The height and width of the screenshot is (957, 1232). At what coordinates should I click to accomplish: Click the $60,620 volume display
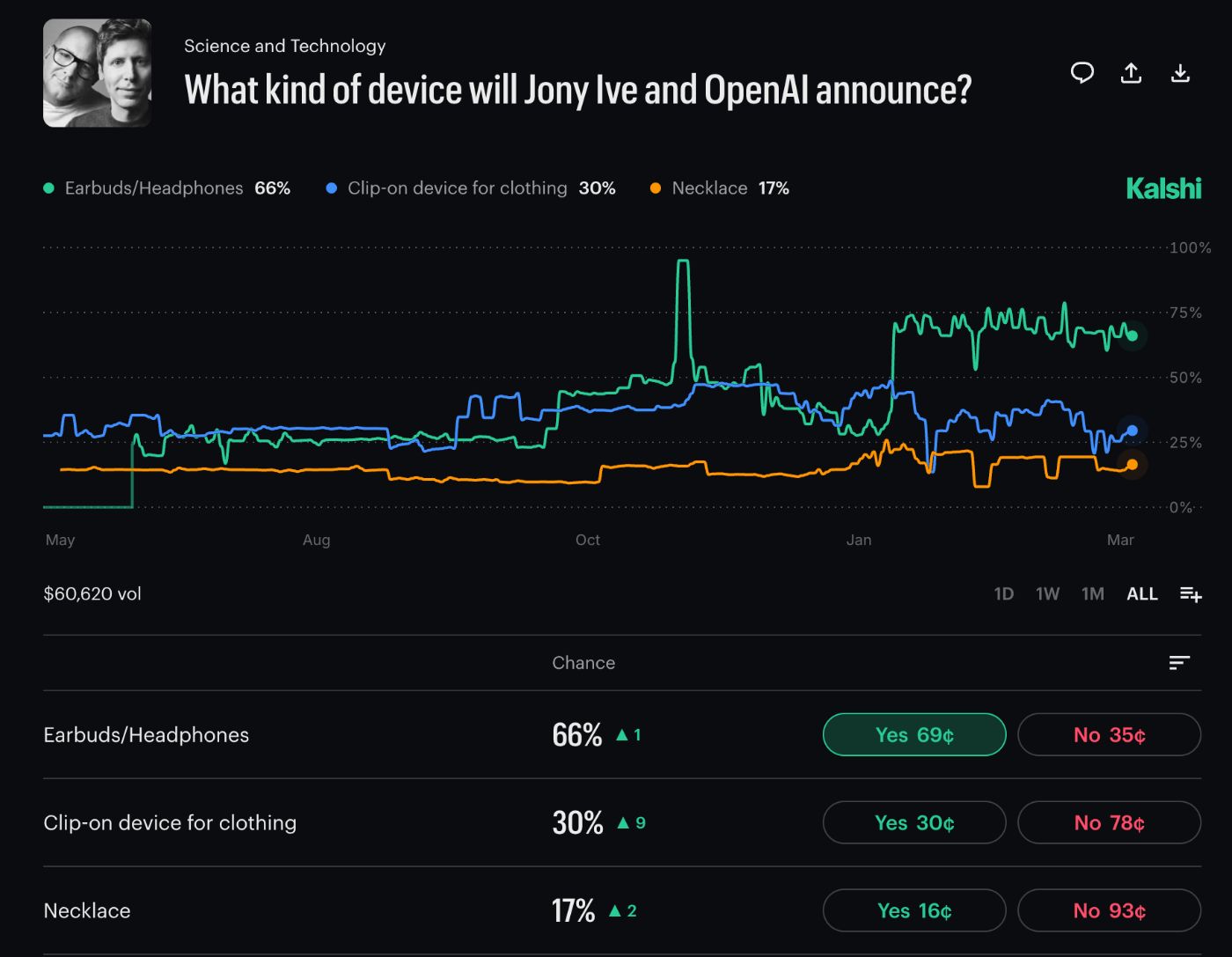92,593
